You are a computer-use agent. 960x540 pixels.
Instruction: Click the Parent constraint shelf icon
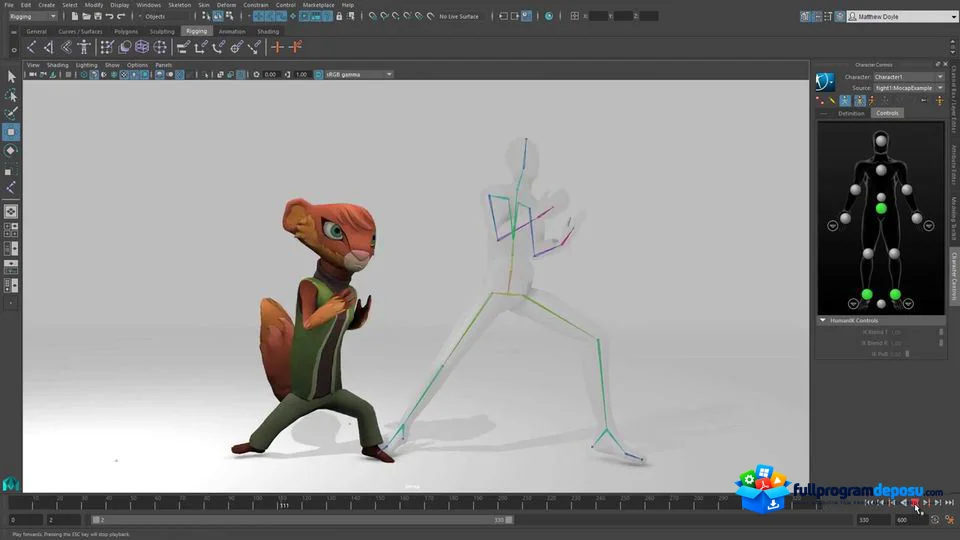(183, 47)
